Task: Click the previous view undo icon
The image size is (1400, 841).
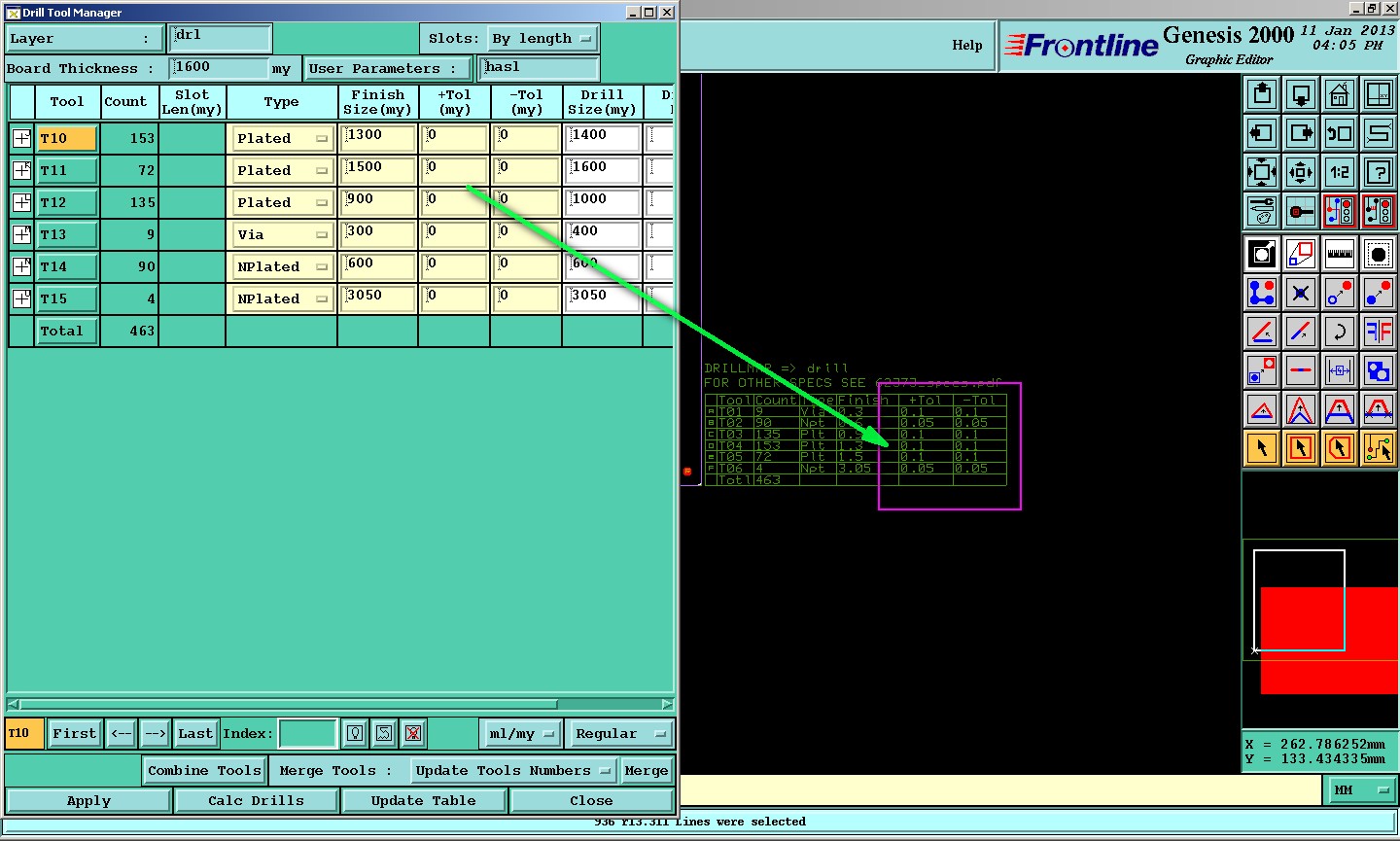Action: click(1340, 133)
